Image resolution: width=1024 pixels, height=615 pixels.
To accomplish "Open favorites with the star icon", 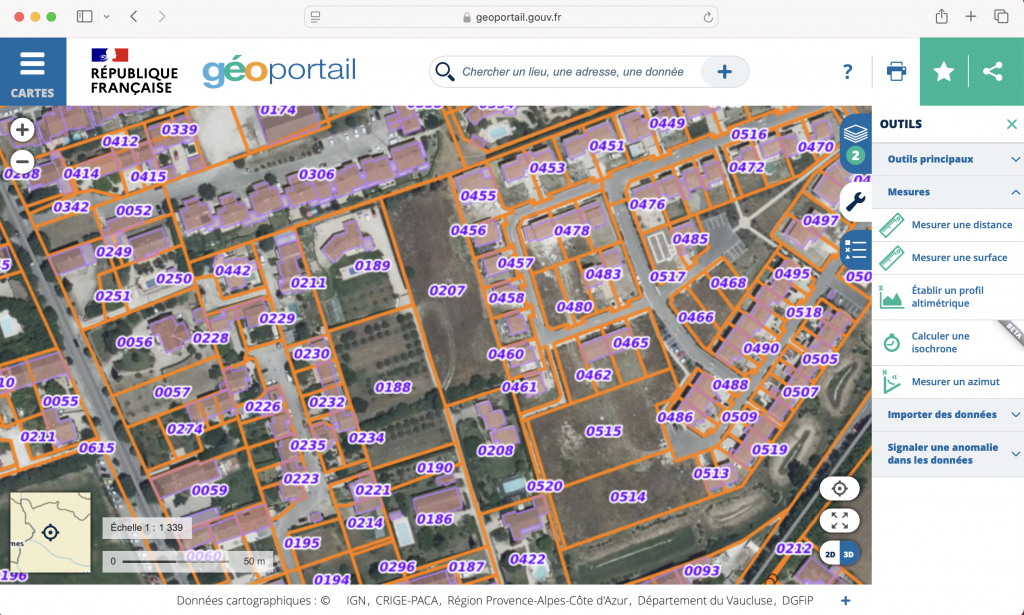I will (944, 71).
